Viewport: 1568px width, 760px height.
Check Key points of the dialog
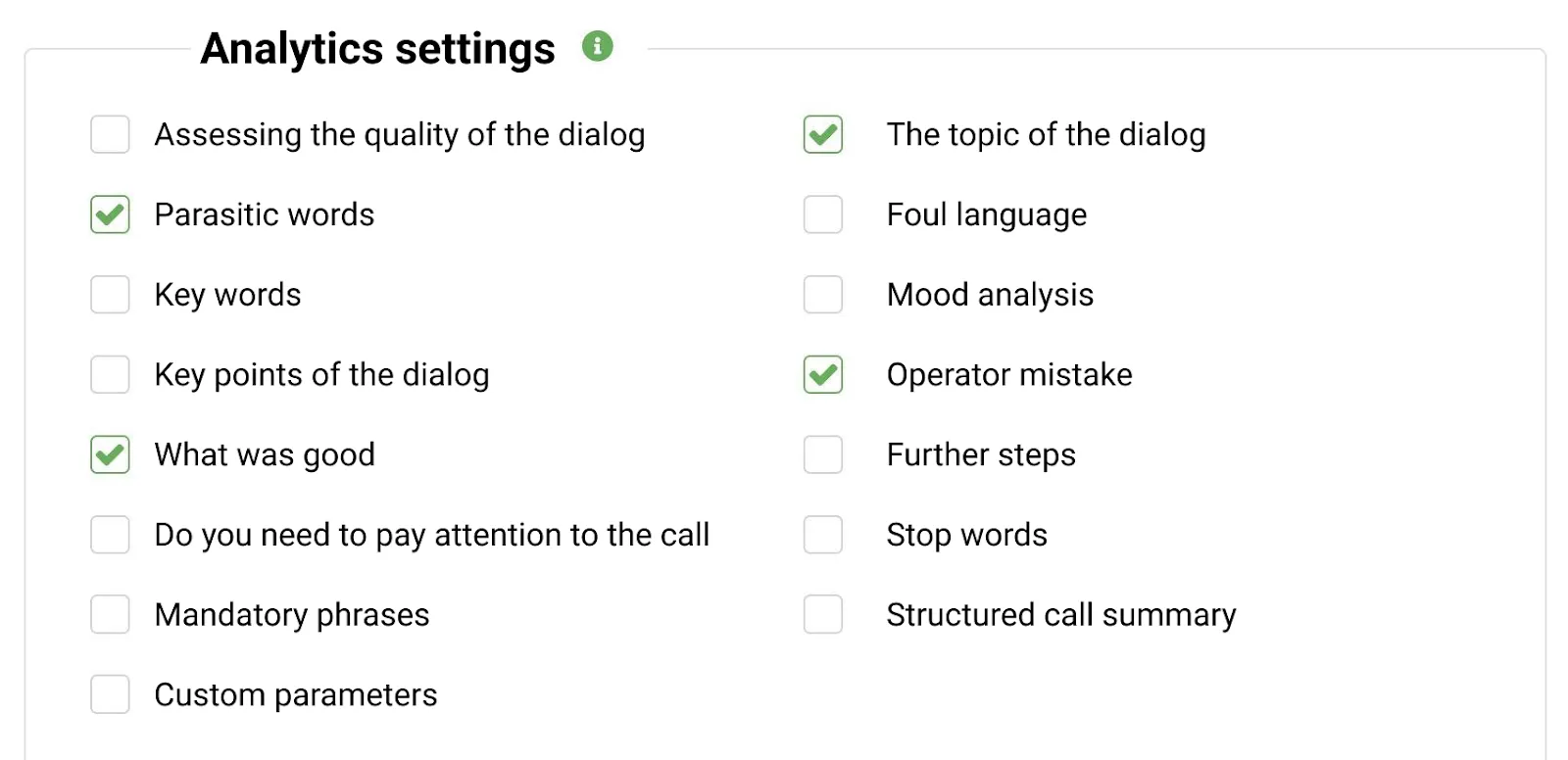[x=110, y=374]
